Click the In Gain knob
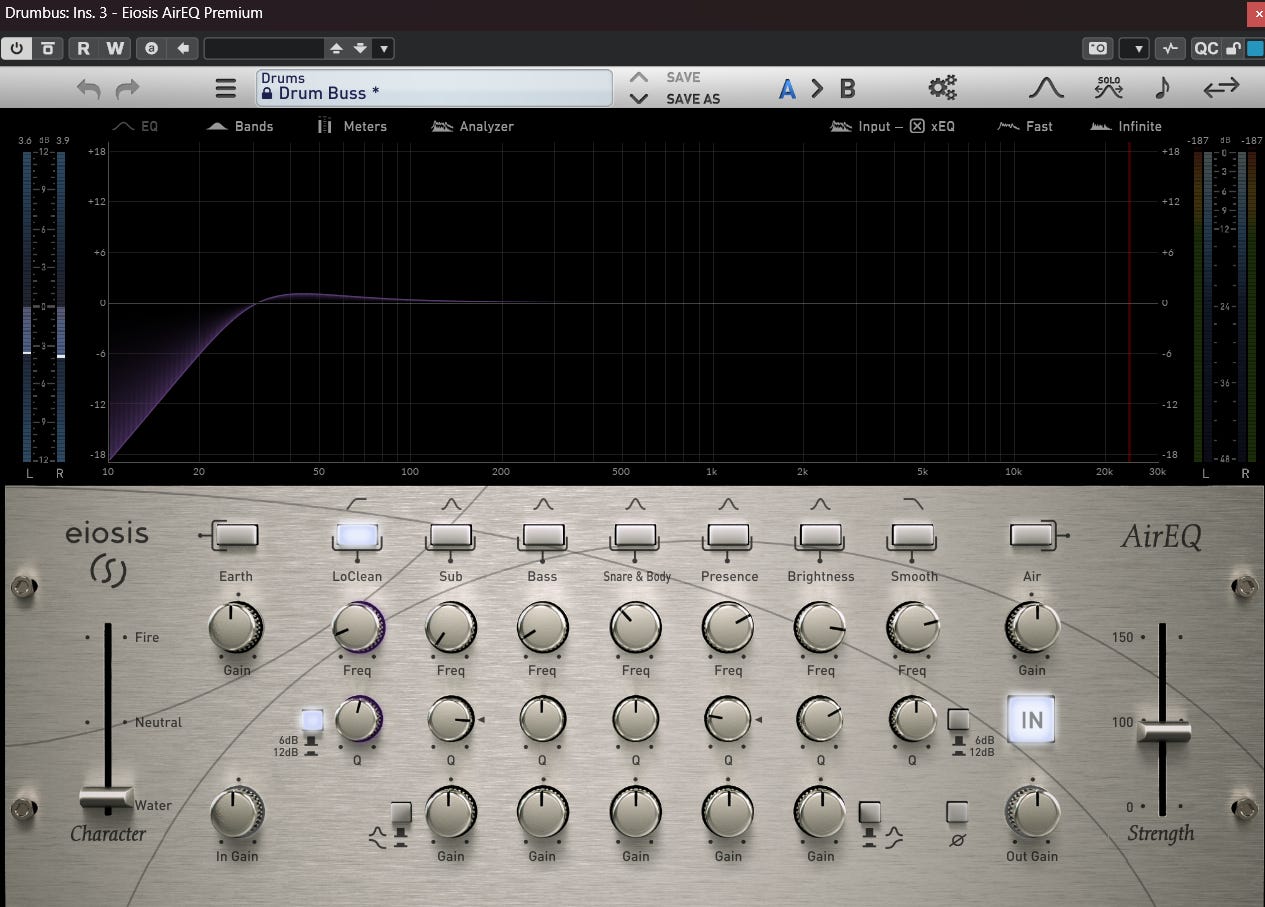The height and width of the screenshot is (907, 1265). [237, 812]
